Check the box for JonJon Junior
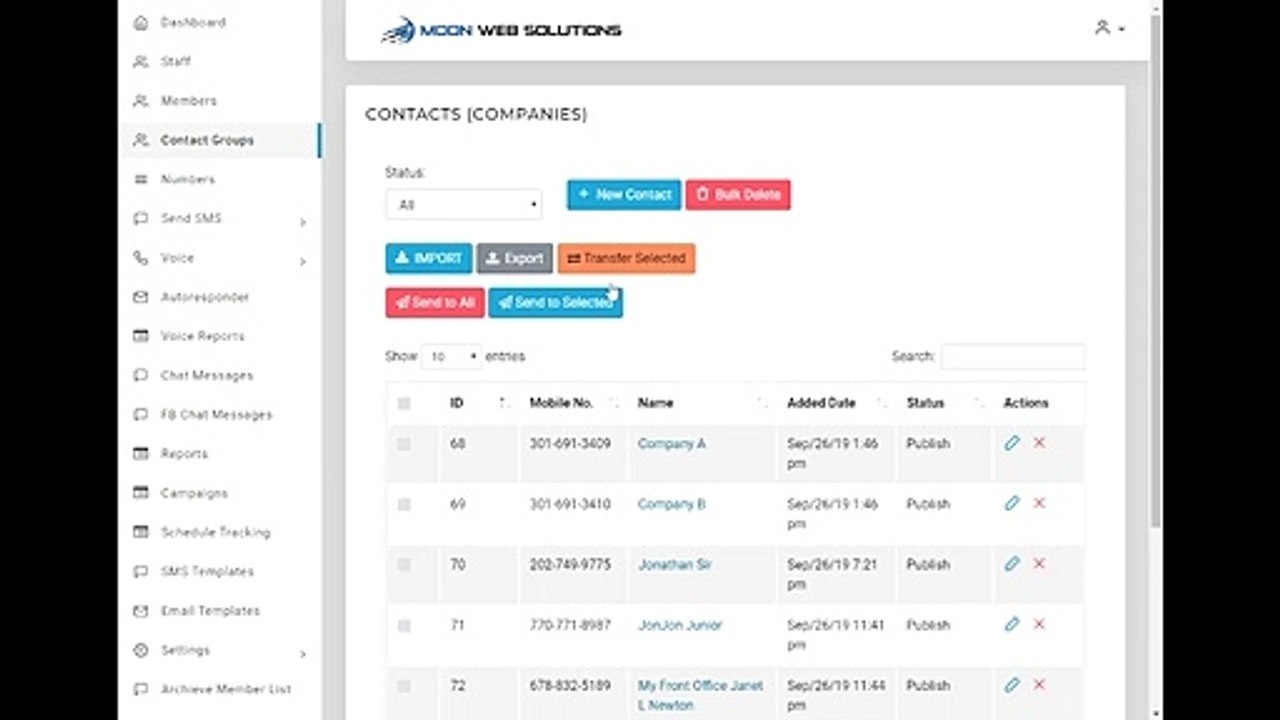The width and height of the screenshot is (1280, 720). (404, 626)
